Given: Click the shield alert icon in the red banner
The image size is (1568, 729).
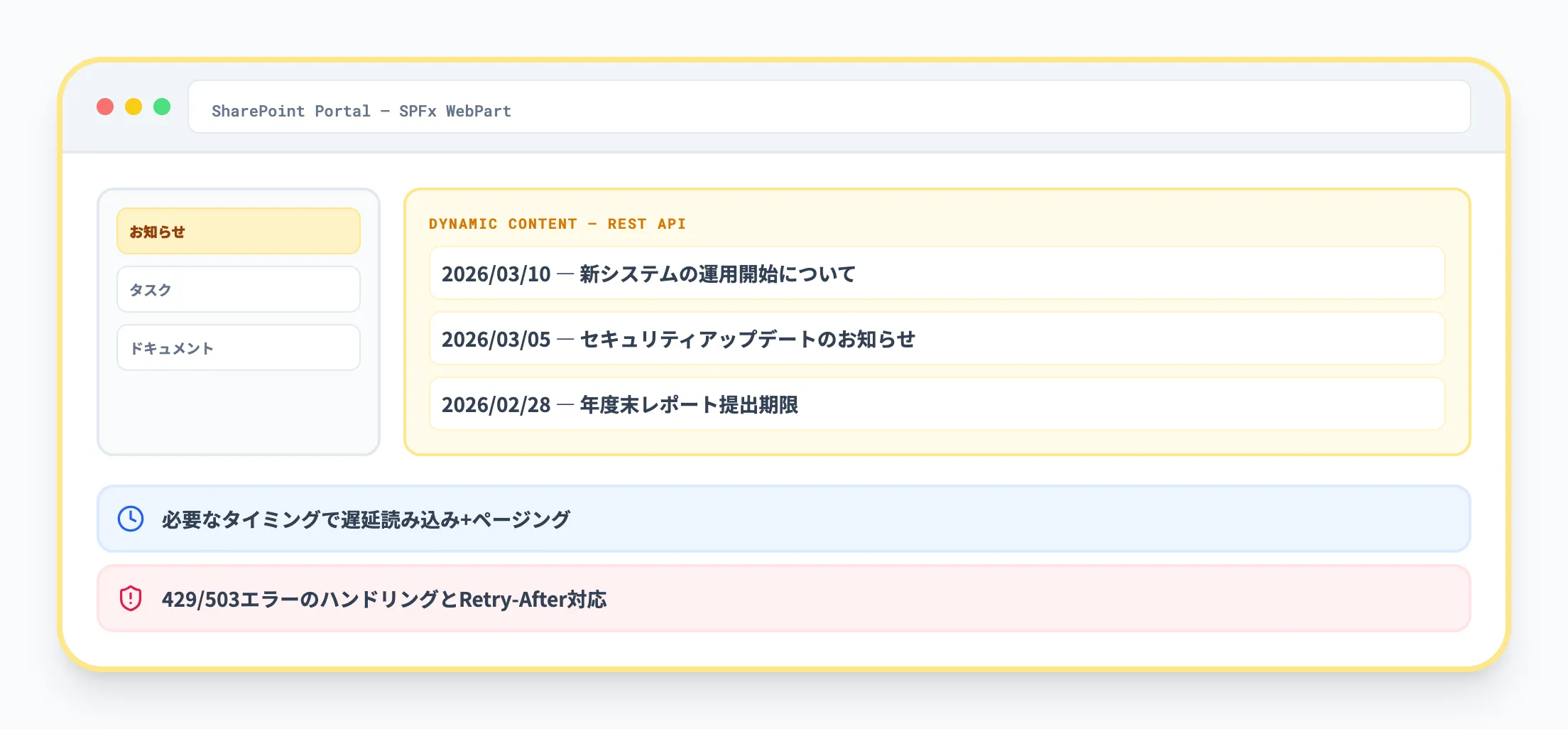Looking at the screenshot, I should pos(131,599).
